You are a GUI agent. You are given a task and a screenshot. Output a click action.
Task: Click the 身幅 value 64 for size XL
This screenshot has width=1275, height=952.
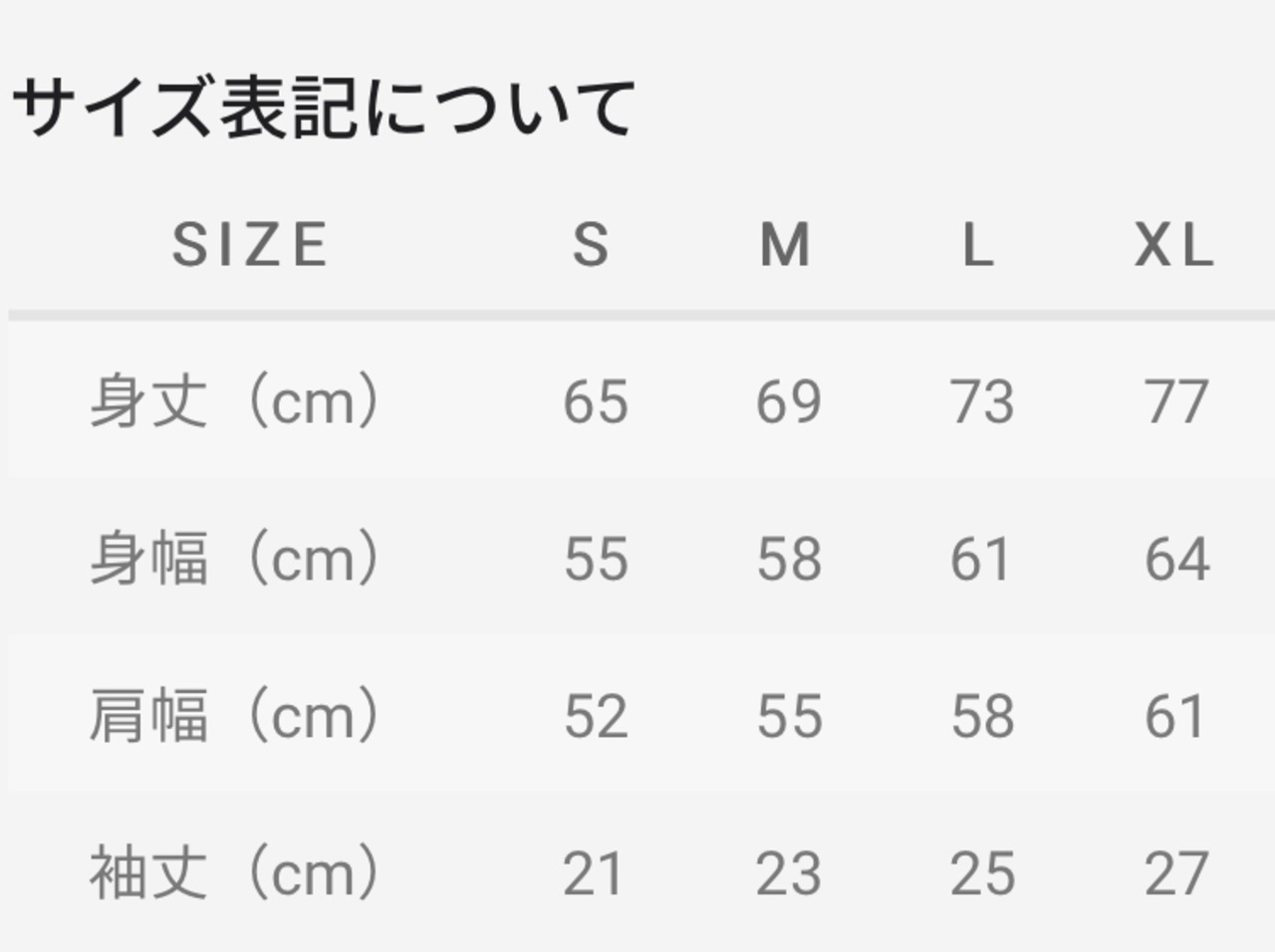[x=1176, y=559]
